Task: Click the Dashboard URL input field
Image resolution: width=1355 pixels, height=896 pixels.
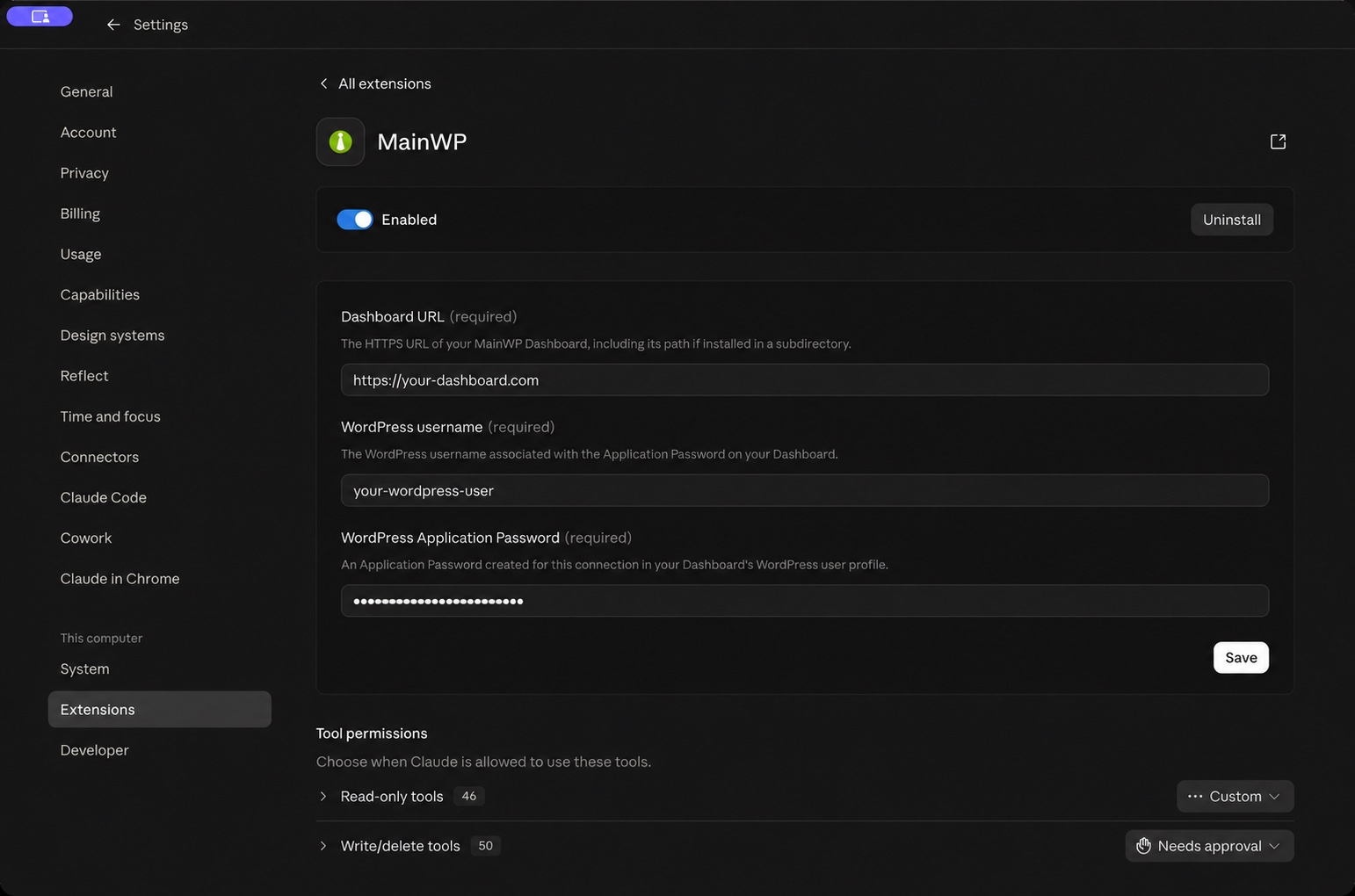Action: (805, 379)
